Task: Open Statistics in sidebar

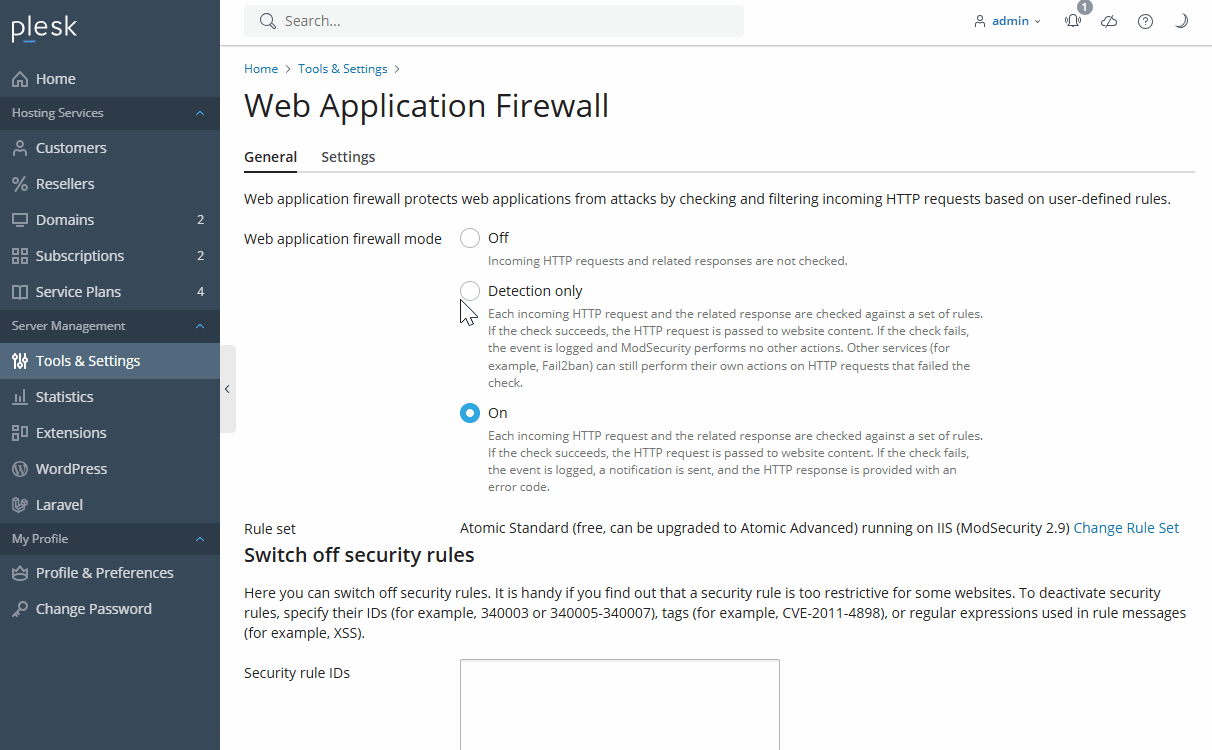Action: (110, 397)
